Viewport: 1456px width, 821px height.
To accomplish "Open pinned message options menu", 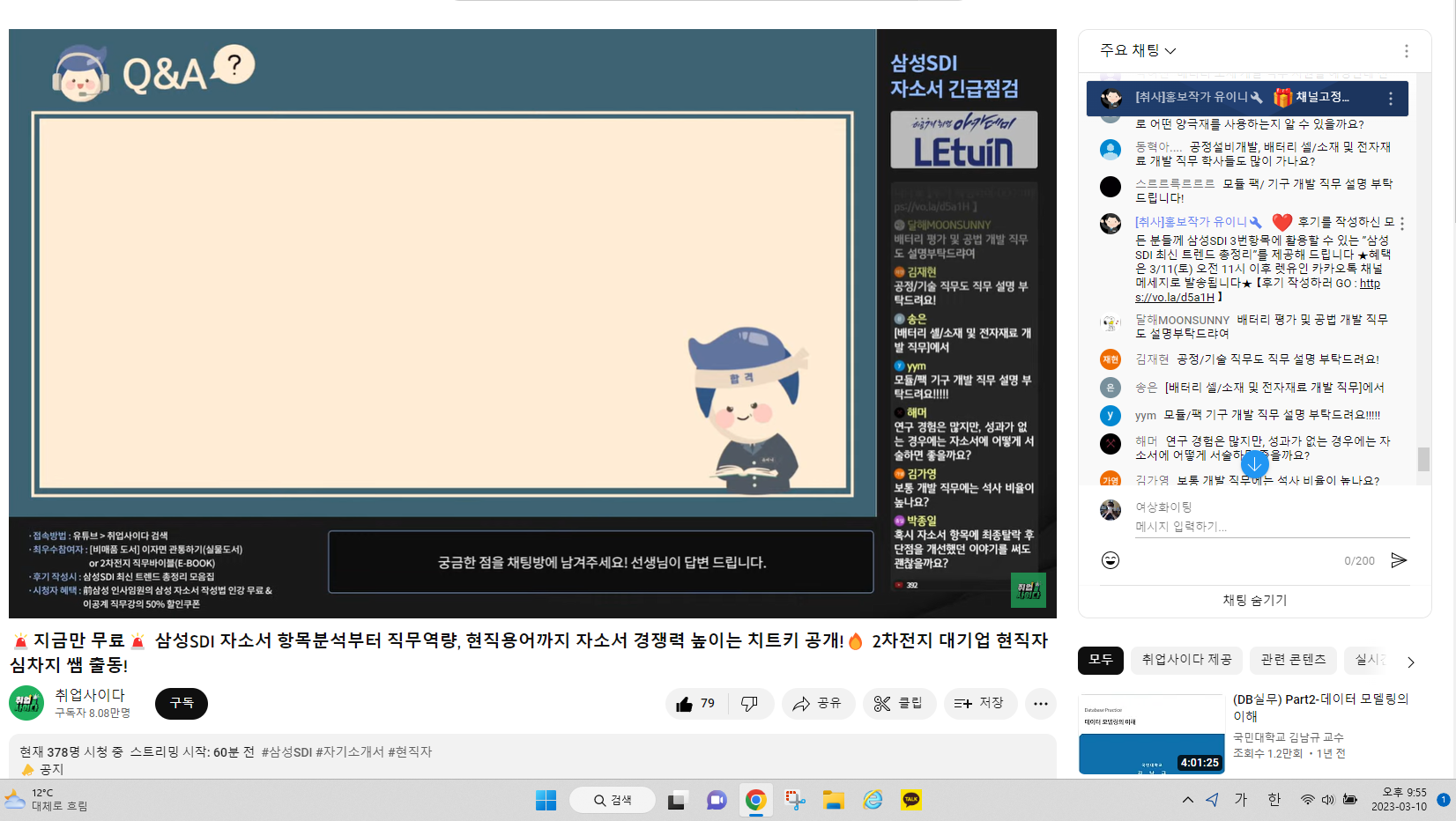I will tap(1391, 99).
